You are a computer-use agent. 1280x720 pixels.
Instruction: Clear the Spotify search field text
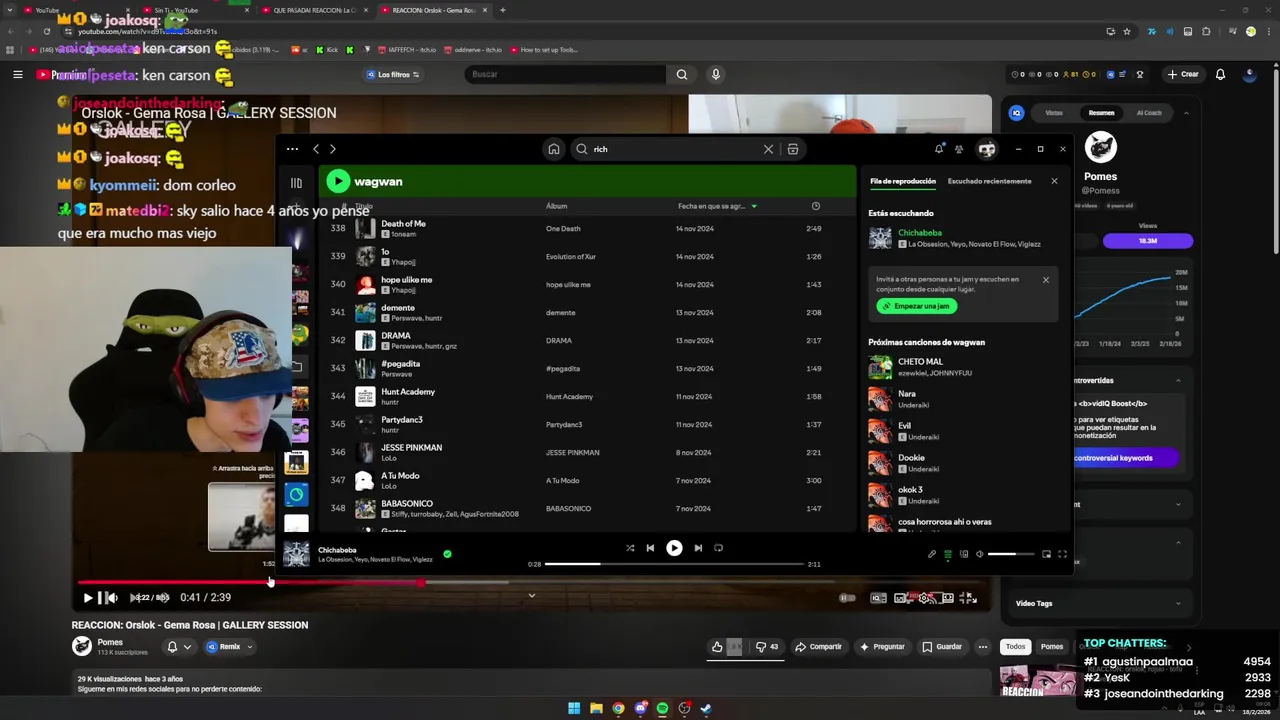pyautogui.click(x=768, y=149)
